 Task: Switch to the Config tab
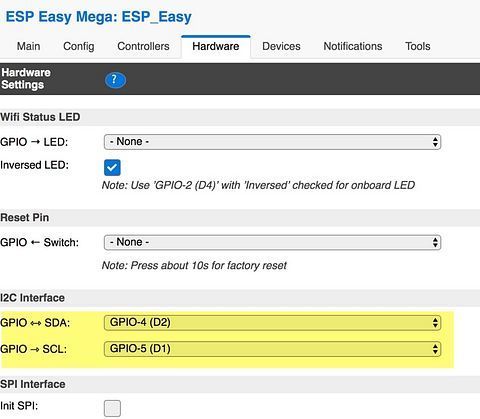click(79, 46)
